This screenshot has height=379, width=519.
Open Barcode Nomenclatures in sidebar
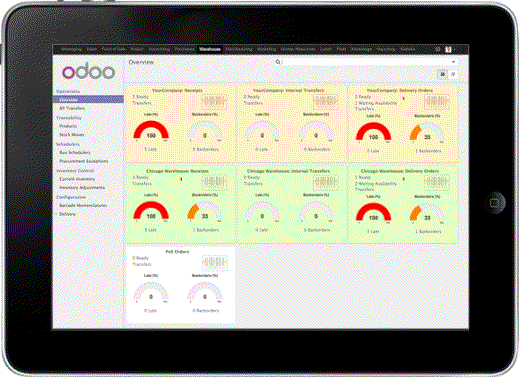point(83,205)
